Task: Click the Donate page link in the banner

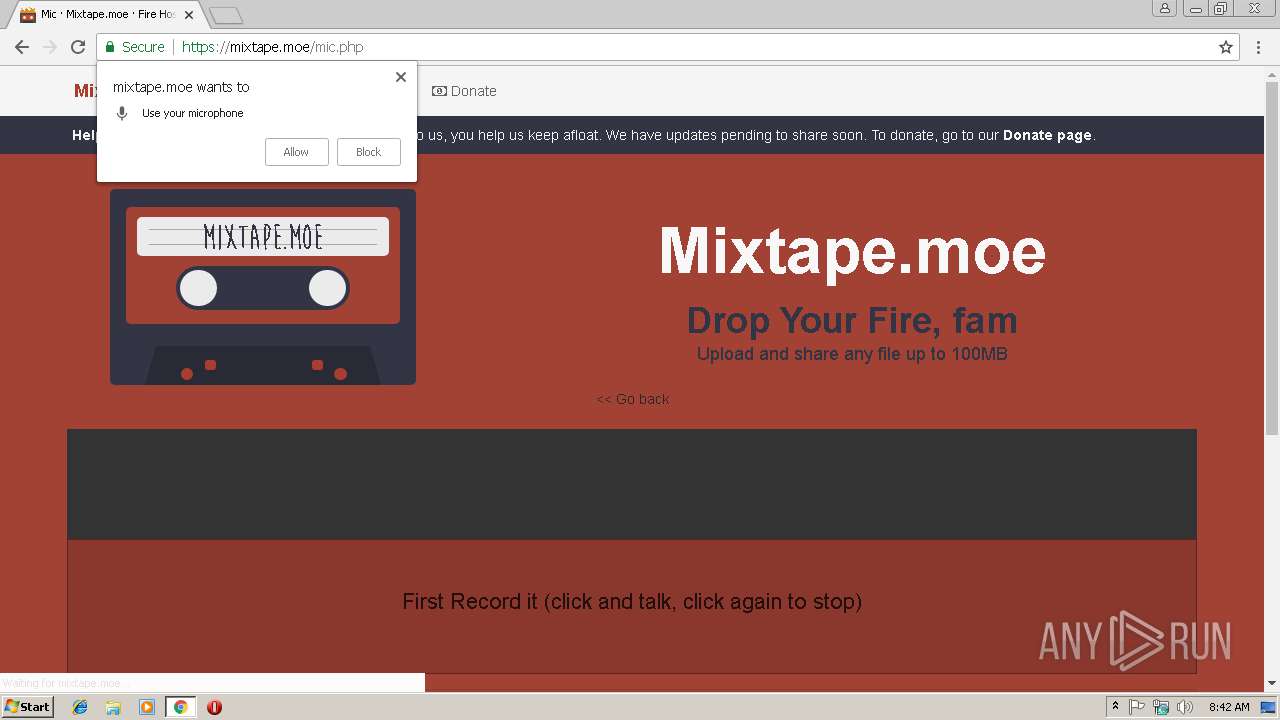Action: point(1047,136)
